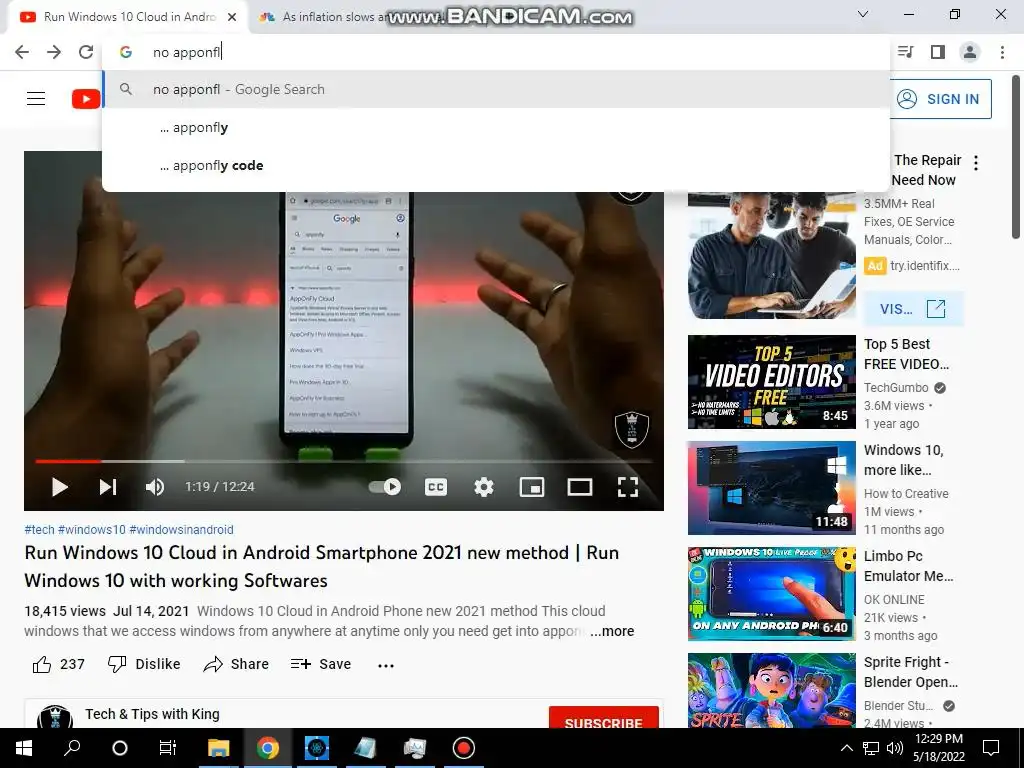Open the taskbar clock showing 12:29 PM

tap(939, 748)
